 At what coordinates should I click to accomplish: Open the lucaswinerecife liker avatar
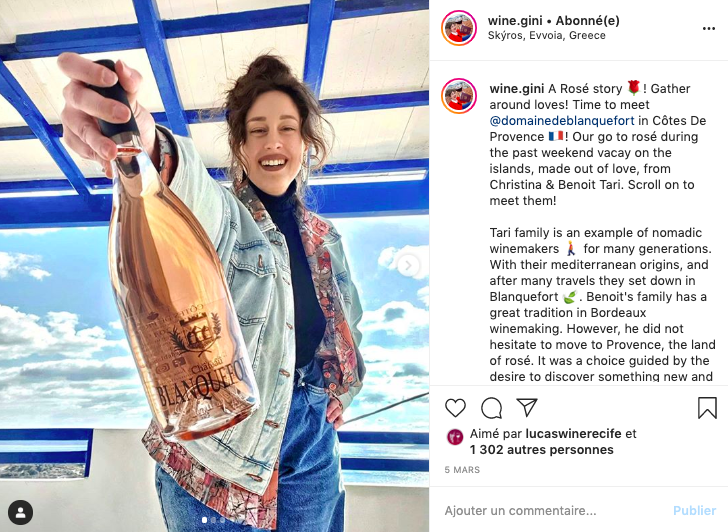click(x=455, y=437)
